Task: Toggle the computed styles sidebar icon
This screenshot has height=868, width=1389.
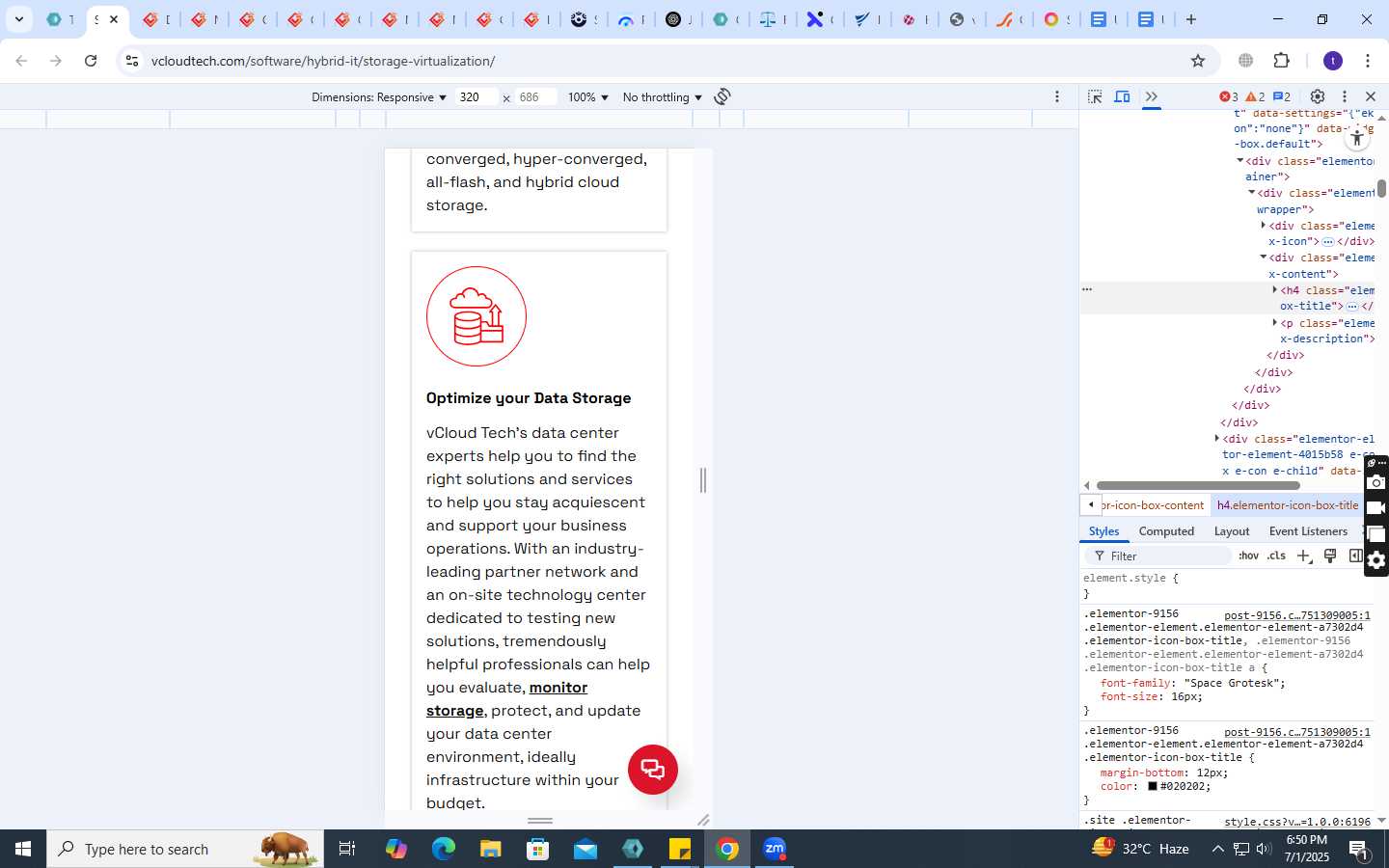Action: tap(1355, 556)
